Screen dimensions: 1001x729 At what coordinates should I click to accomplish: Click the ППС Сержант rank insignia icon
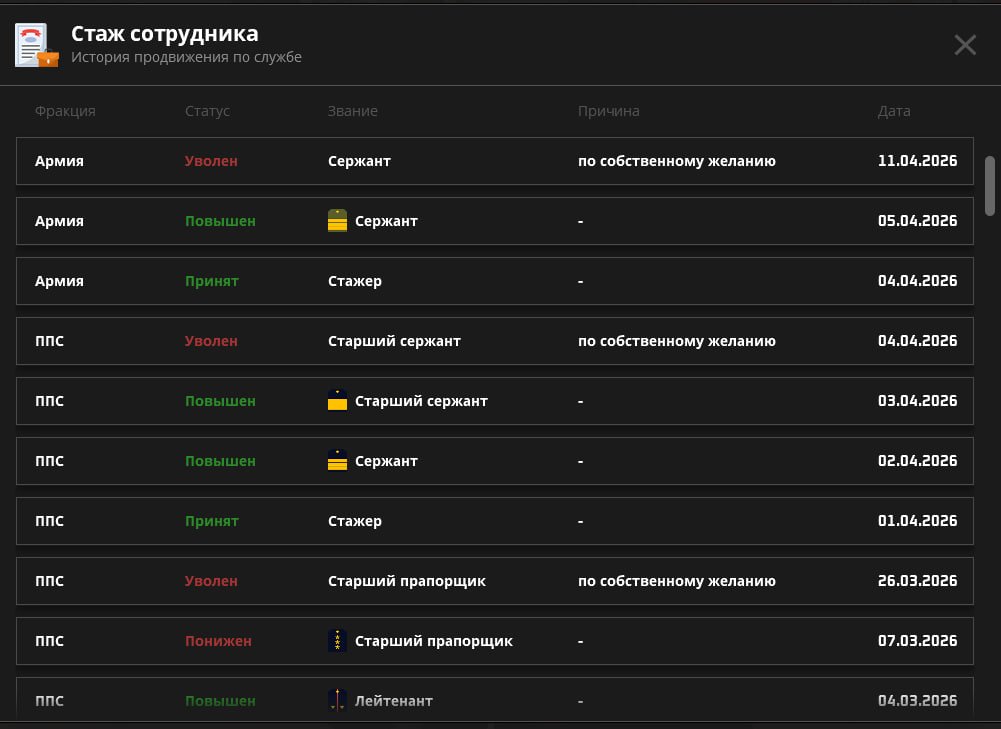click(337, 461)
